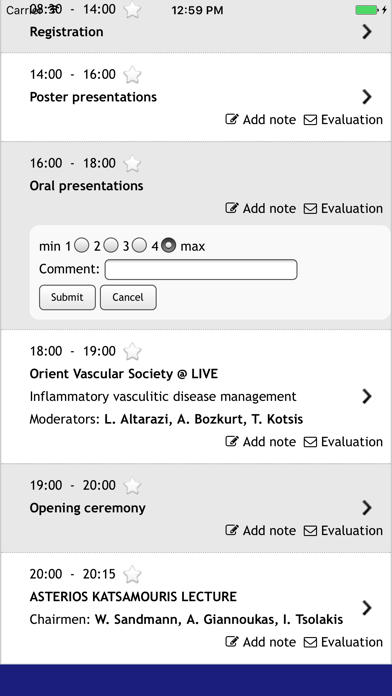The width and height of the screenshot is (392, 696).
Task: Select the max rating 4 radio button
Action: pos(169,245)
